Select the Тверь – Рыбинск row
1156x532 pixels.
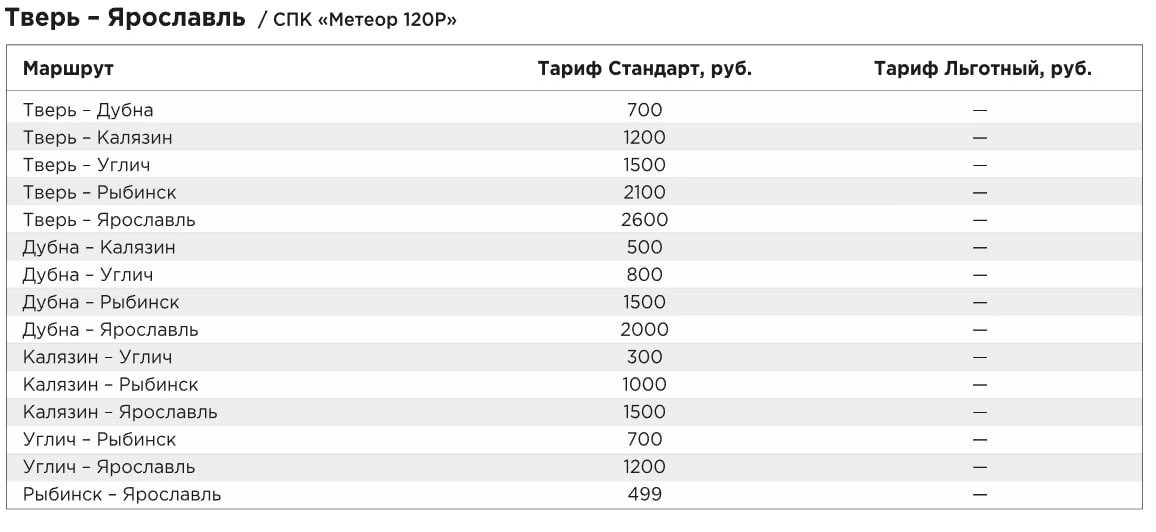tap(575, 192)
